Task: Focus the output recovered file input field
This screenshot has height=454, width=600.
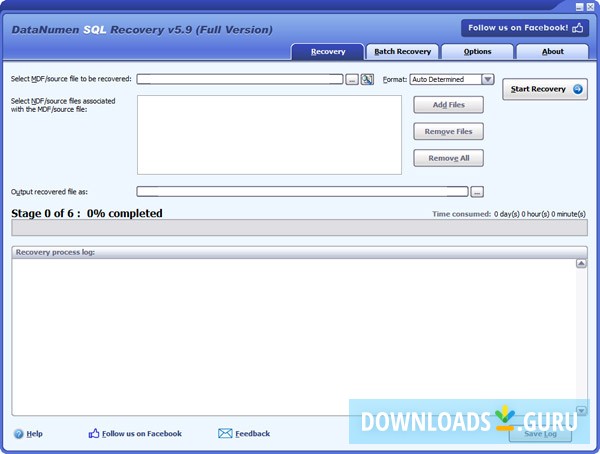Action: [x=302, y=192]
